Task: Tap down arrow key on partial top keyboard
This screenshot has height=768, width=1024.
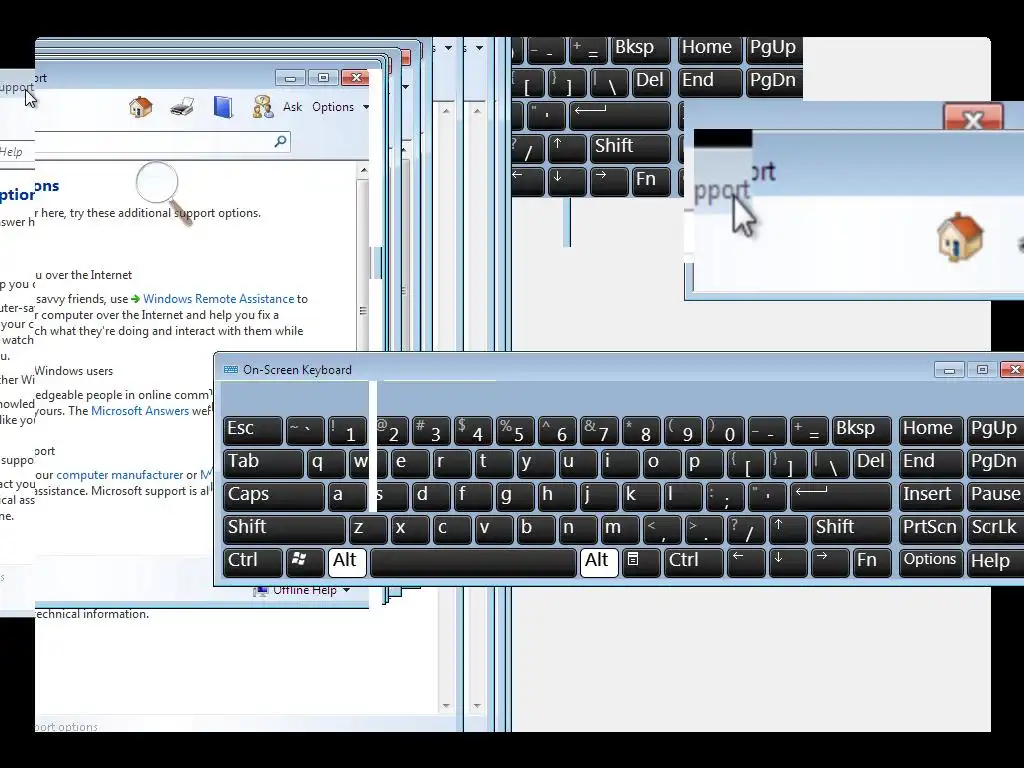Action: click(567, 180)
